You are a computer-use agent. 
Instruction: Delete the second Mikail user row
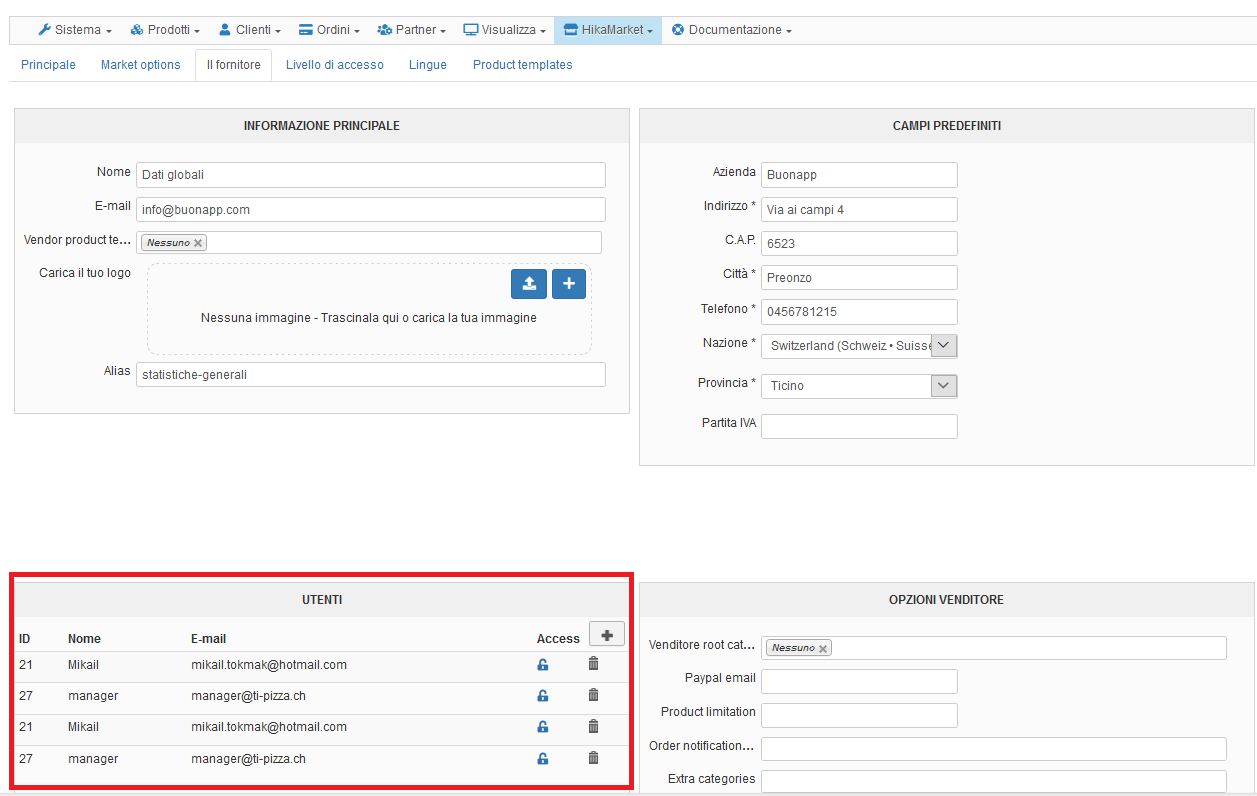point(593,726)
